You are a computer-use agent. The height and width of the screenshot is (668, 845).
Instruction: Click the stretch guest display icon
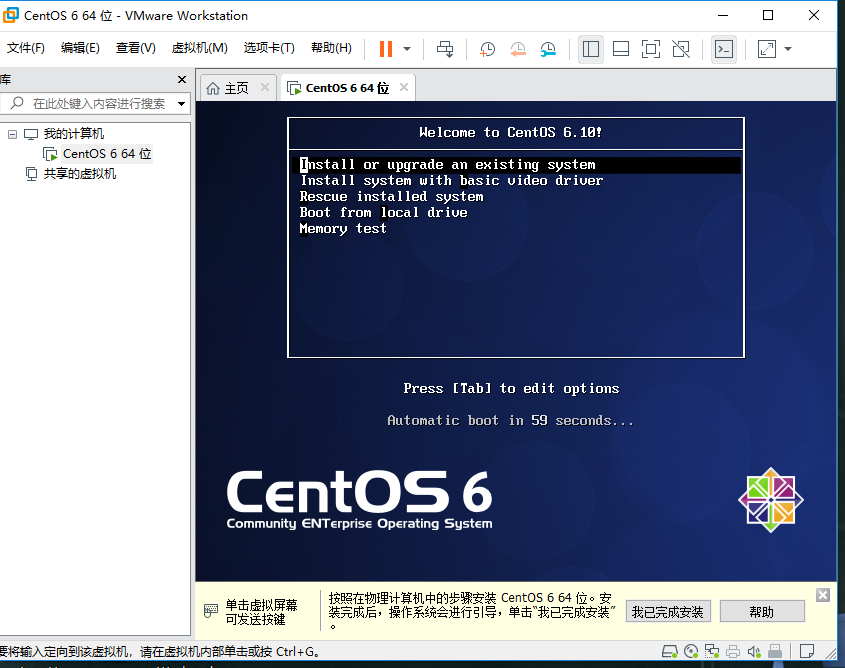tap(767, 49)
